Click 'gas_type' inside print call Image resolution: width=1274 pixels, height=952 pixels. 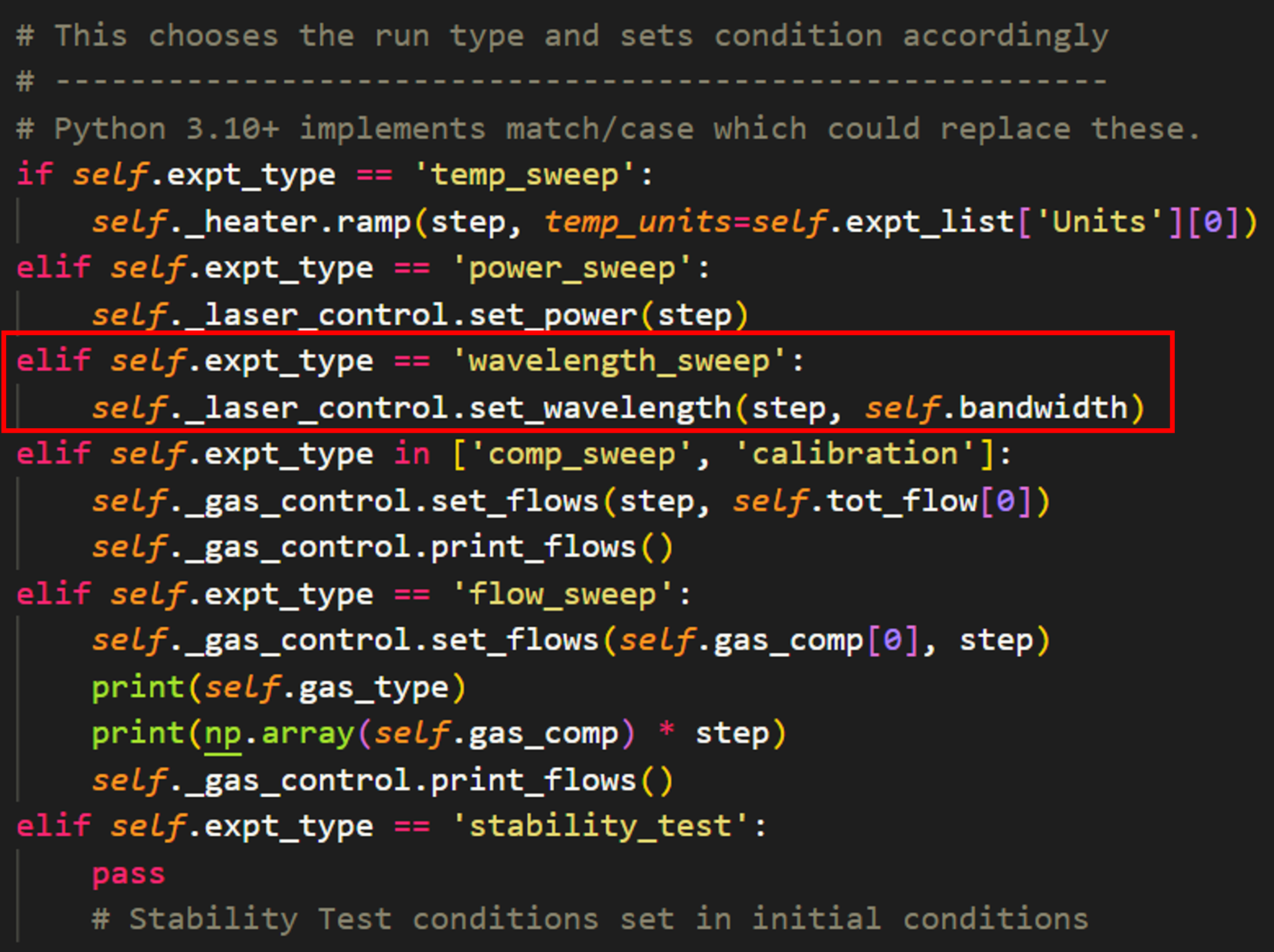pos(373,688)
